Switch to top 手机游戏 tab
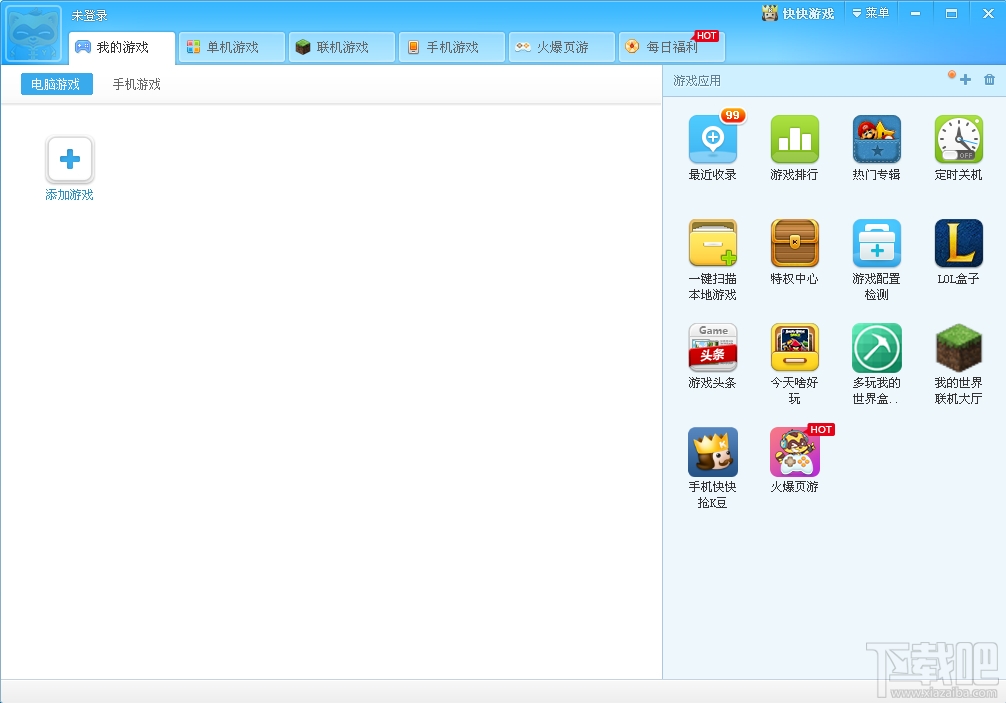 (452, 47)
